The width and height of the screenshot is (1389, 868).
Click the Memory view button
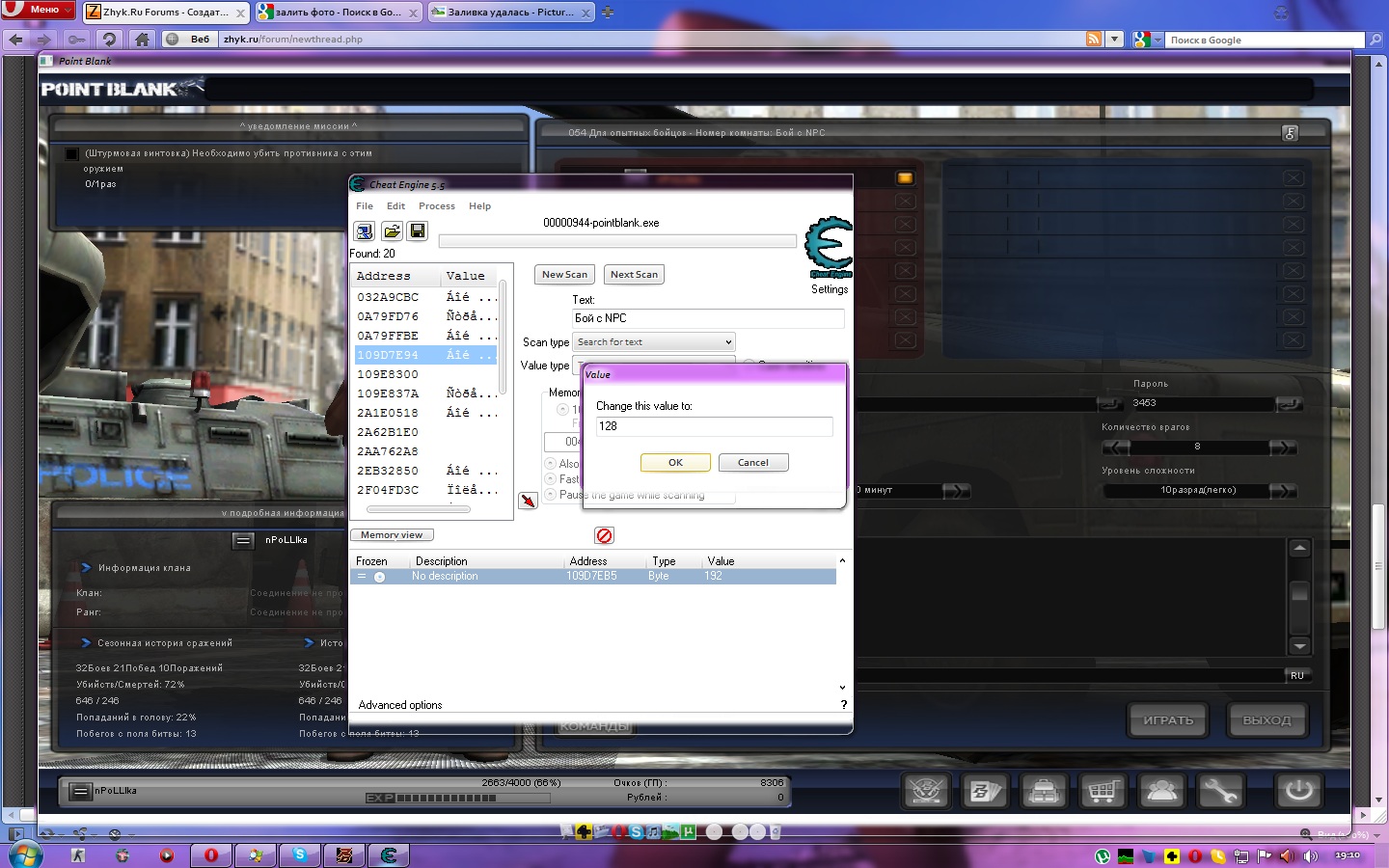392,535
